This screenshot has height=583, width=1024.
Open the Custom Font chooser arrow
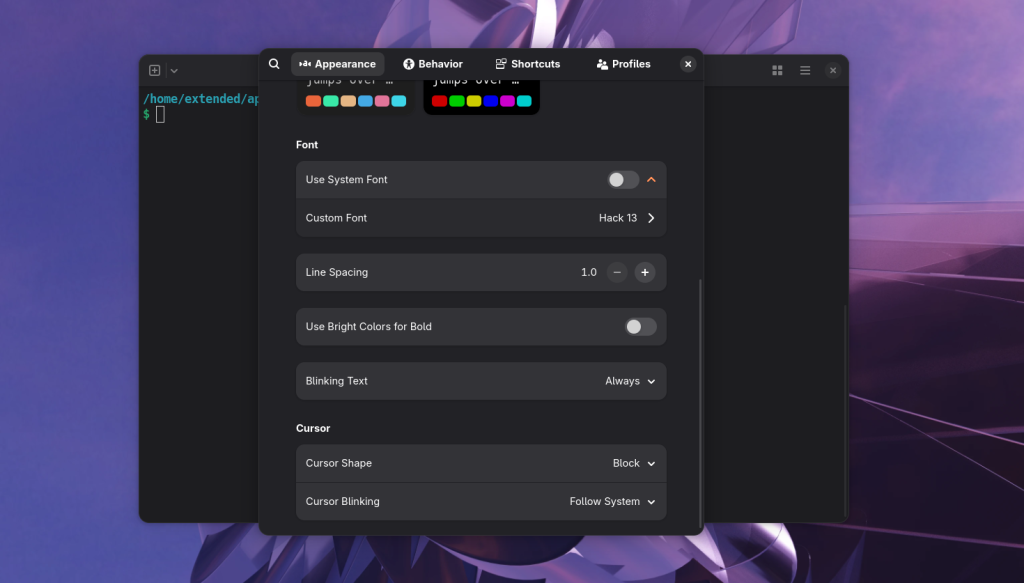(651, 218)
